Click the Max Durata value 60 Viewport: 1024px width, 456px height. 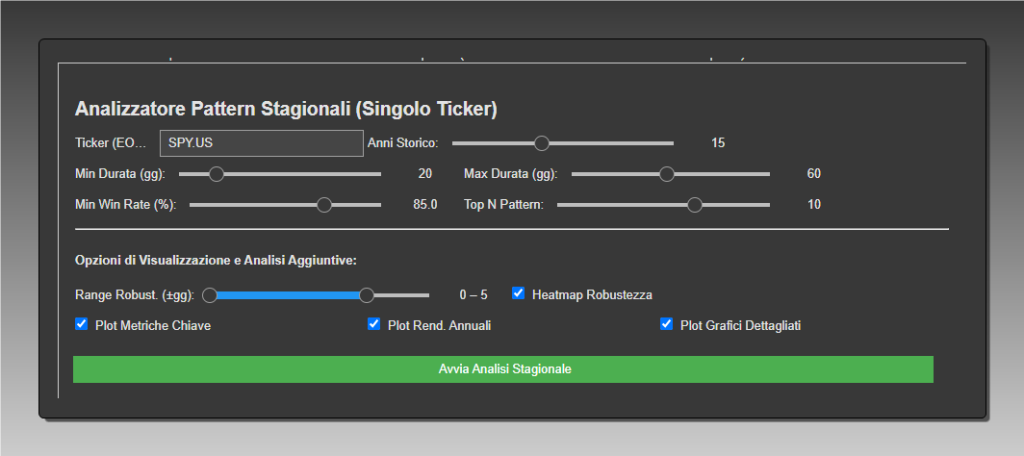point(814,174)
